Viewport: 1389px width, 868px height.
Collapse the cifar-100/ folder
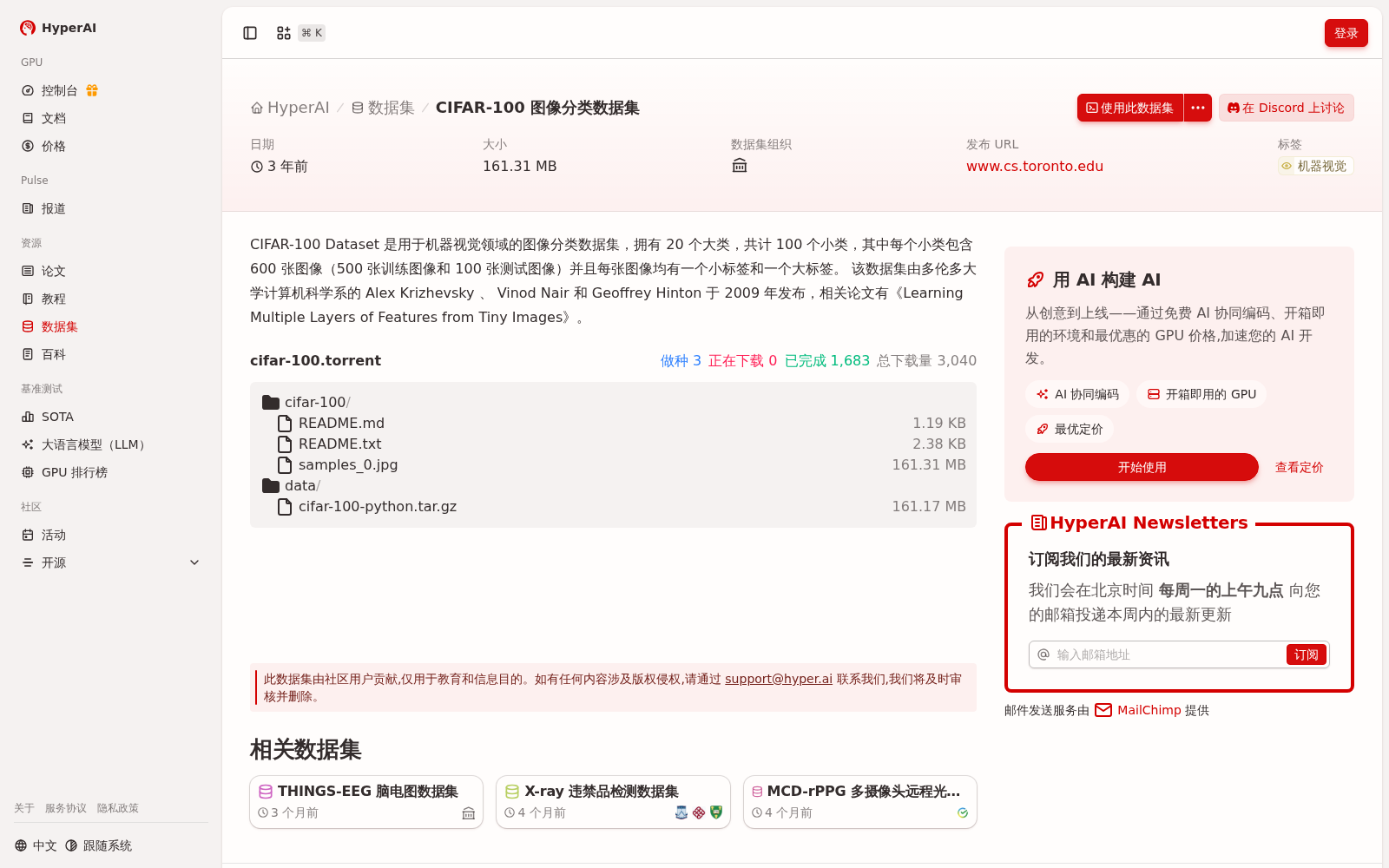306,402
